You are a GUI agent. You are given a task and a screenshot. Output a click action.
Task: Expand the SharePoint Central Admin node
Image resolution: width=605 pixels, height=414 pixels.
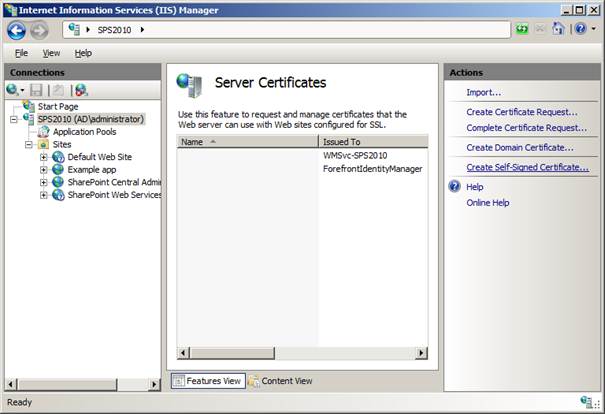pos(44,182)
